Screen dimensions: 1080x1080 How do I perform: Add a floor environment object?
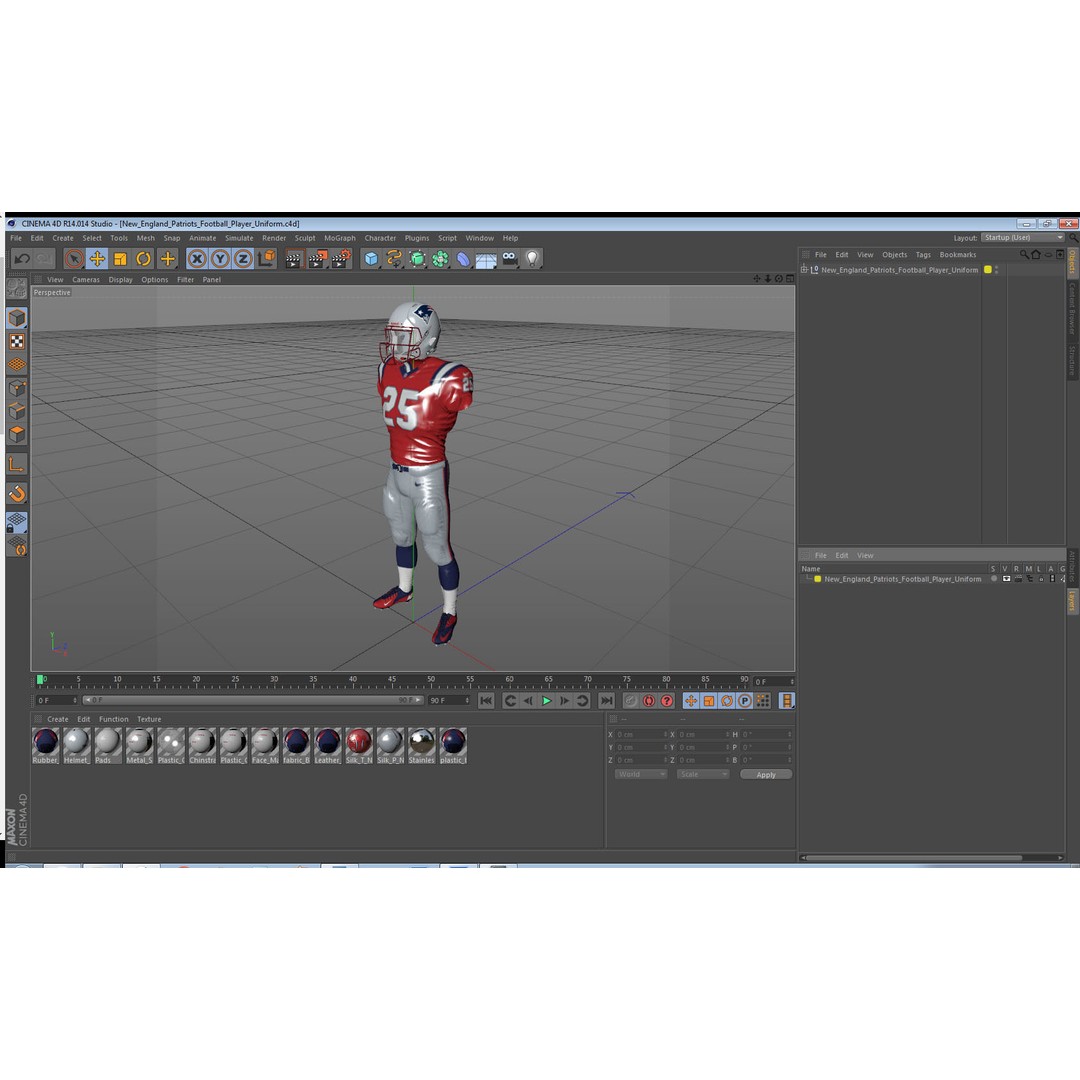(486, 259)
